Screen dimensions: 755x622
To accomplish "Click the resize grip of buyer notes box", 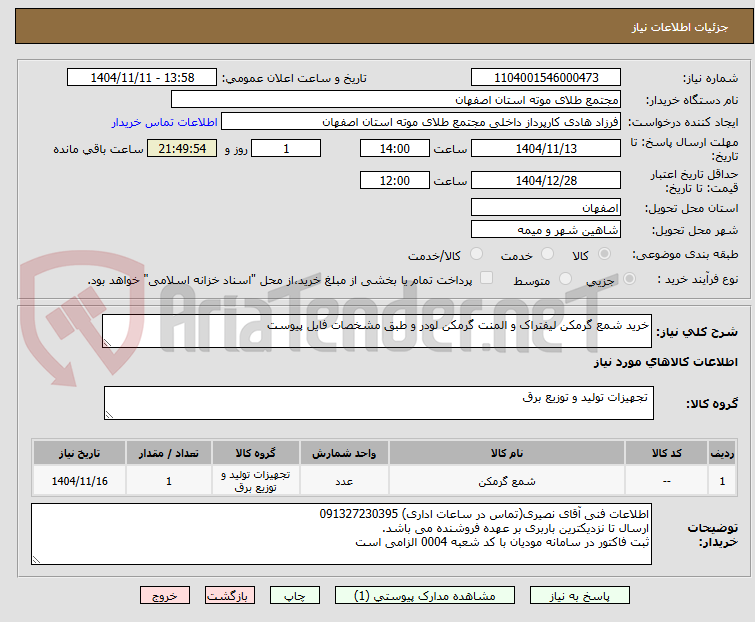I will pyautogui.click(x=36, y=559).
